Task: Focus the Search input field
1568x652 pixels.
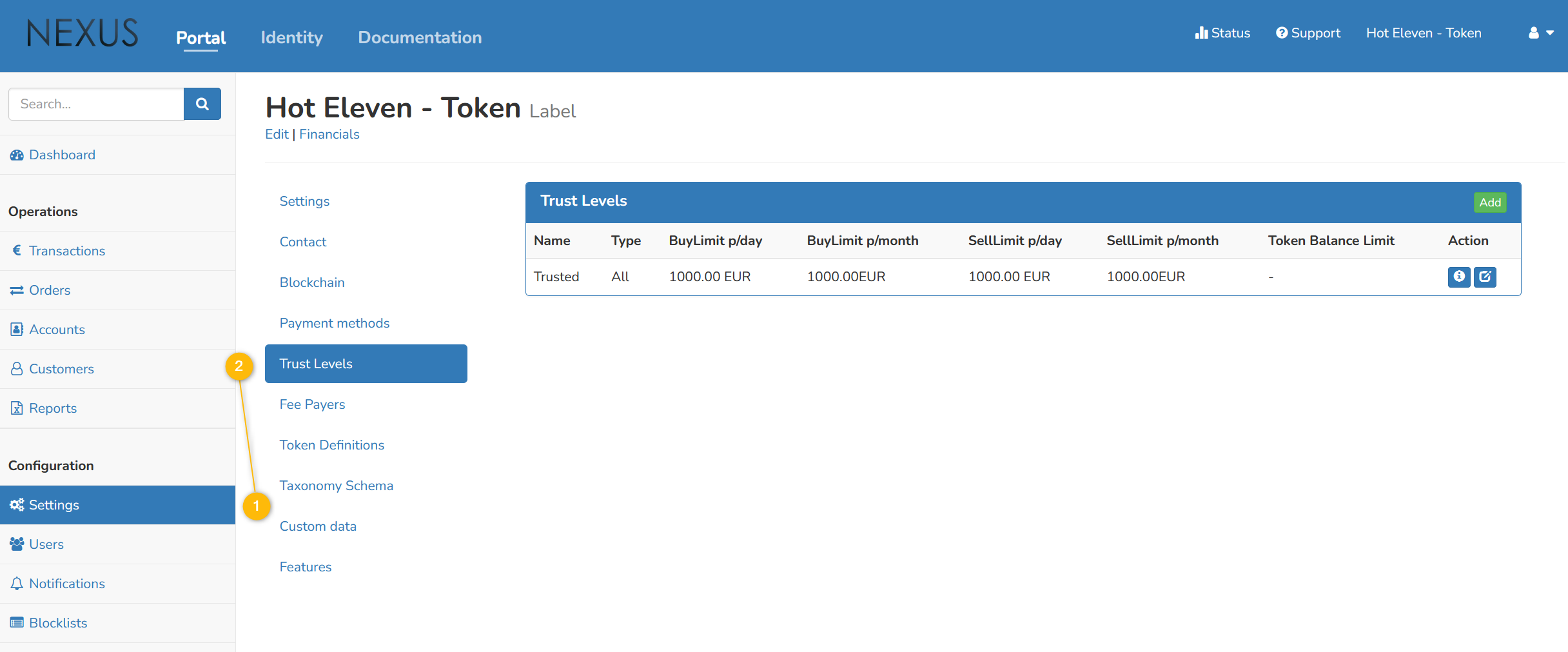Action: coord(97,104)
